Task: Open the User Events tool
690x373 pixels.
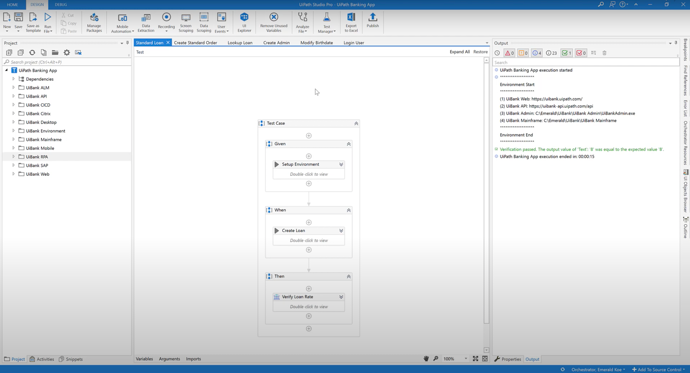Action: point(221,22)
